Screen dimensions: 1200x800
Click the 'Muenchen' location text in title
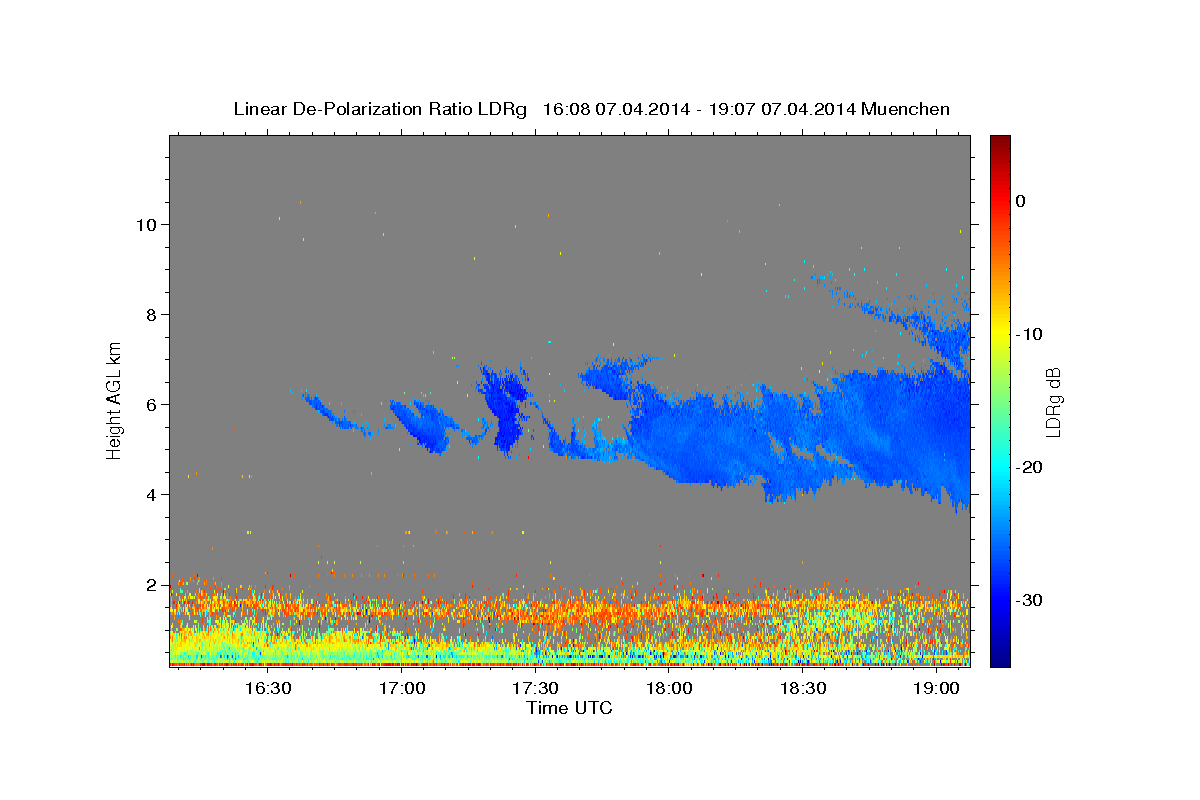[906, 109]
